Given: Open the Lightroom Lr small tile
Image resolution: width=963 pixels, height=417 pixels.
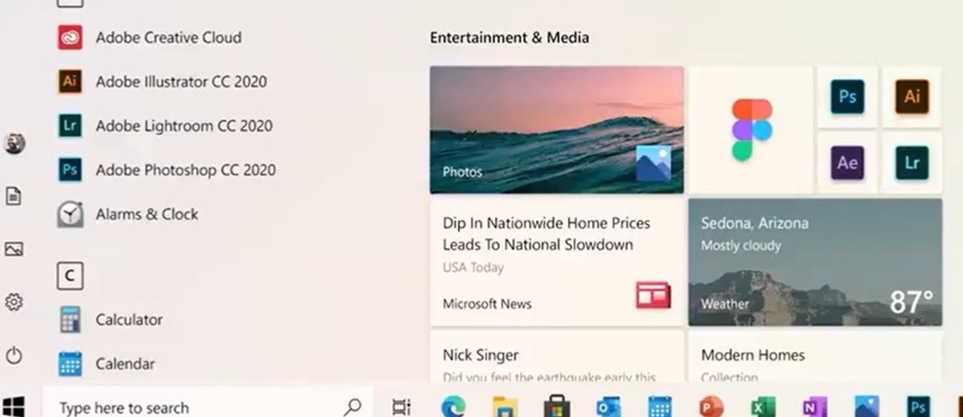Looking at the screenshot, I should (912, 163).
